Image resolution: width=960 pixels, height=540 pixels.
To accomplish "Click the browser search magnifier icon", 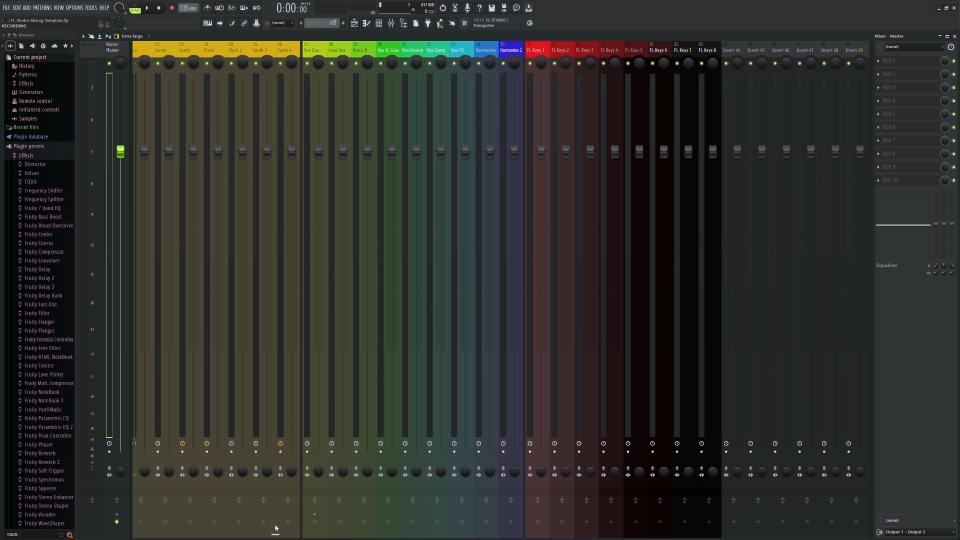I will coord(69,535).
